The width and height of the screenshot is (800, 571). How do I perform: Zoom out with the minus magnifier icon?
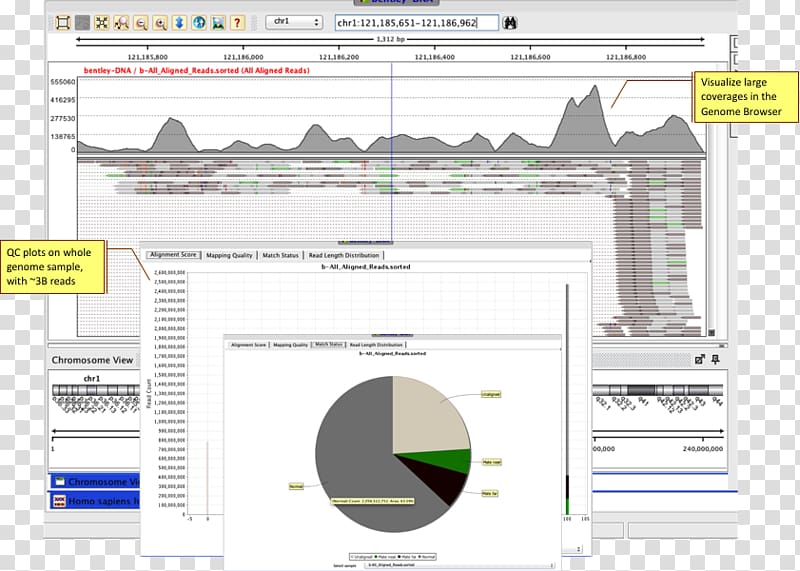point(141,23)
